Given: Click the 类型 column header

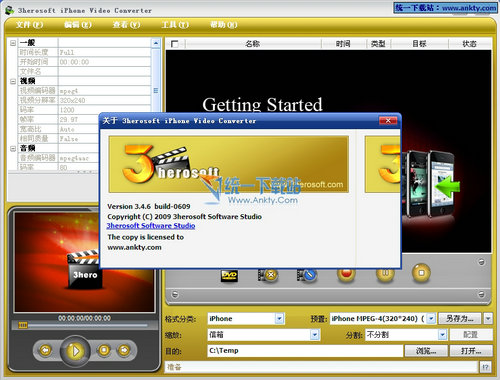Looking at the screenshot, I should coord(378,44).
